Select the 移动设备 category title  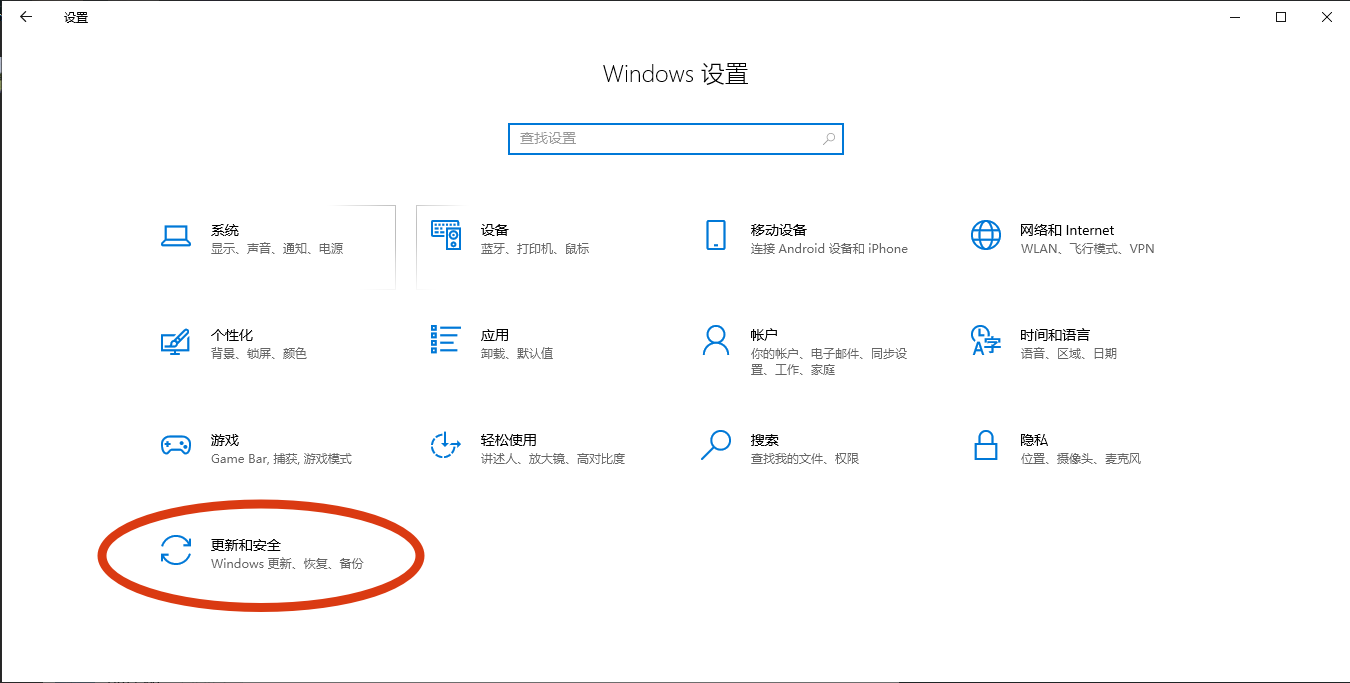pyautogui.click(x=779, y=230)
